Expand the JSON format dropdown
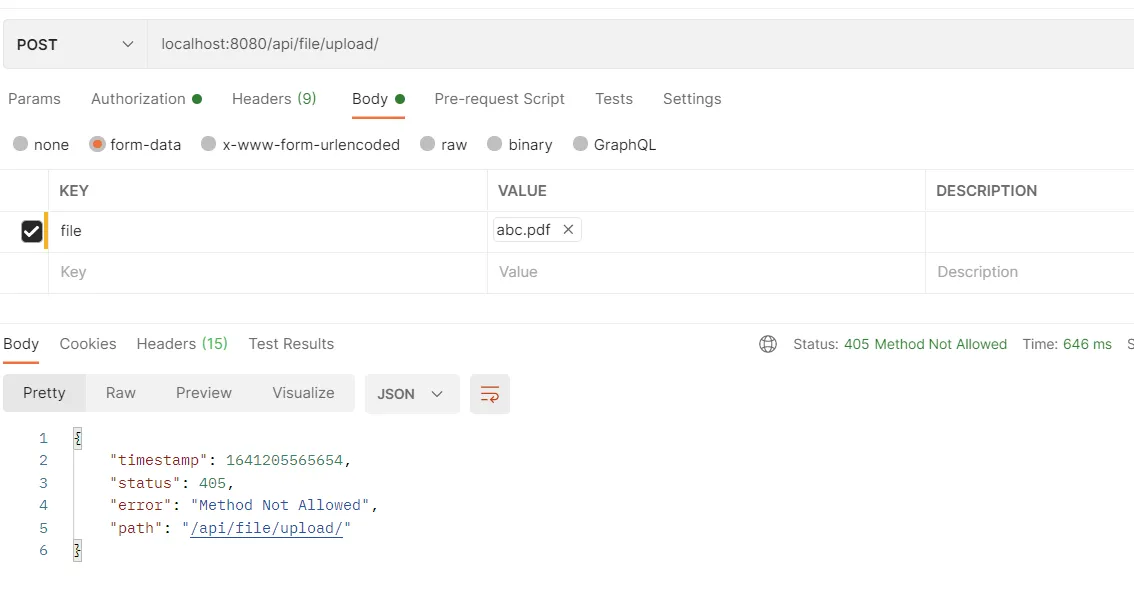This screenshot has width=1134, height=600. point(411,394)
